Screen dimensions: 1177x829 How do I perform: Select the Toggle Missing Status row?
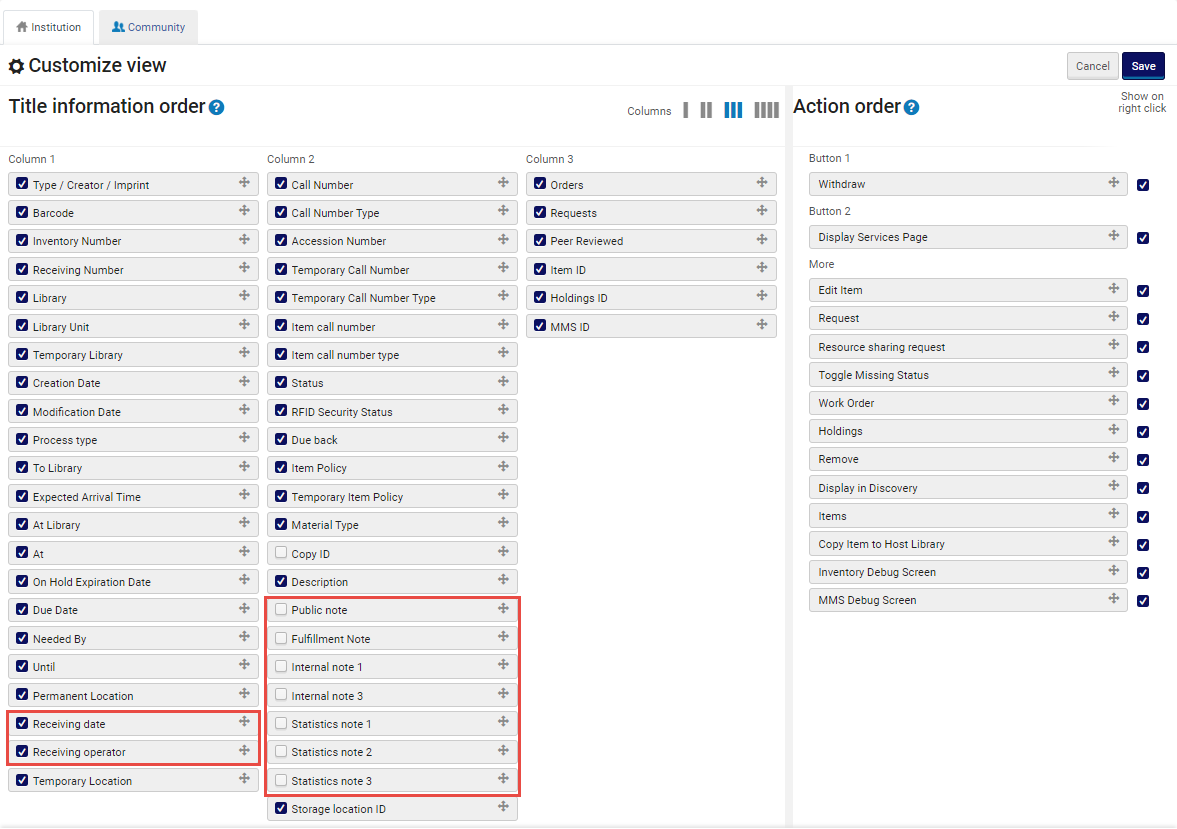point(968,375)
